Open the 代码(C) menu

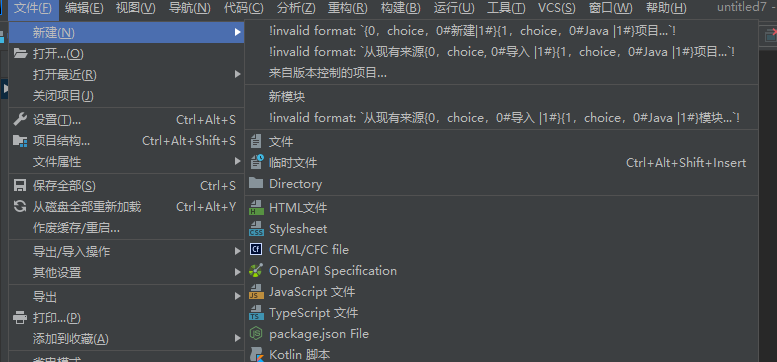pos(243,8)
